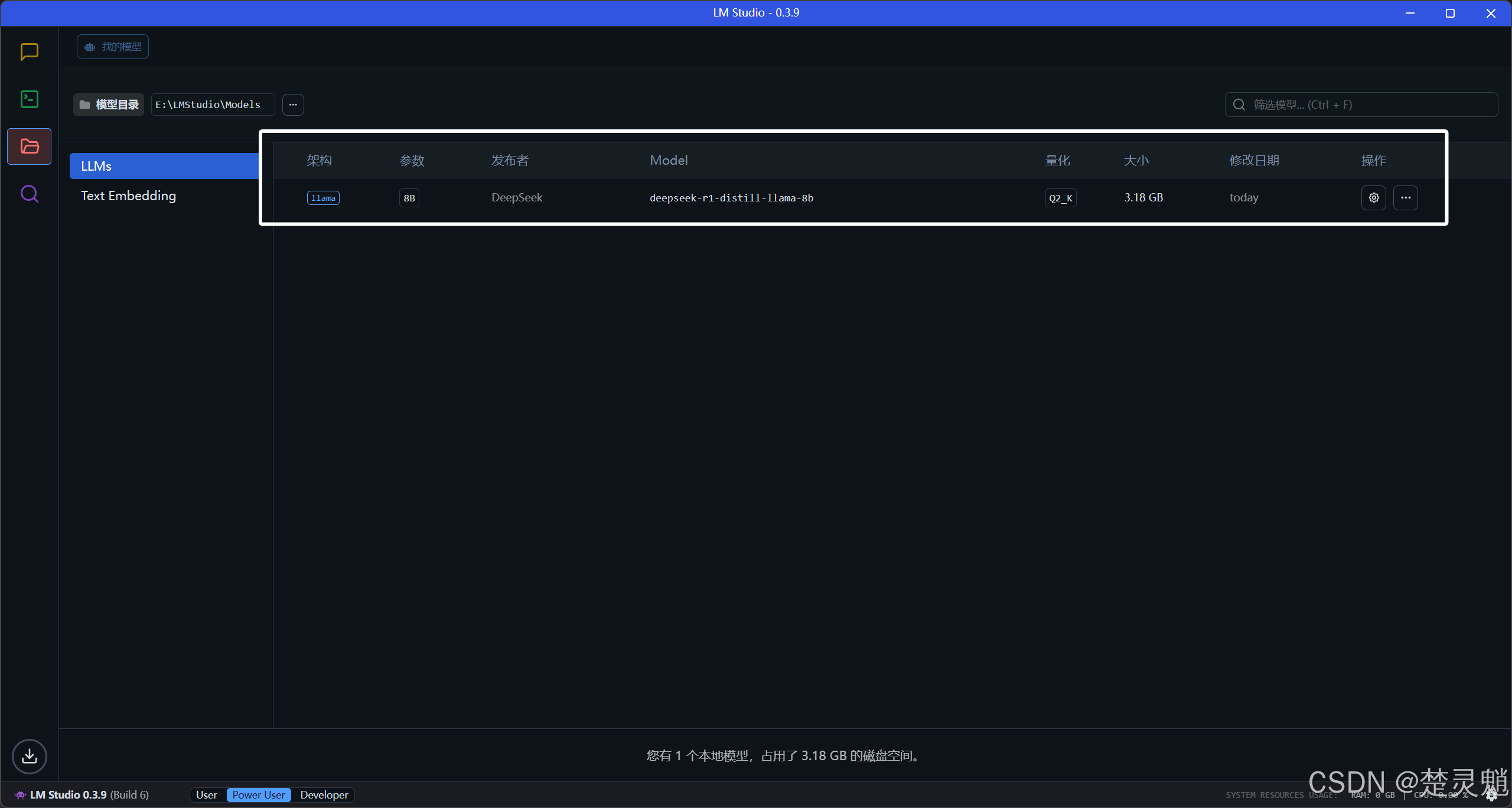Click the 我的模型 button
Viewport: 1512px width, 808px height.
tap(113, 47)
